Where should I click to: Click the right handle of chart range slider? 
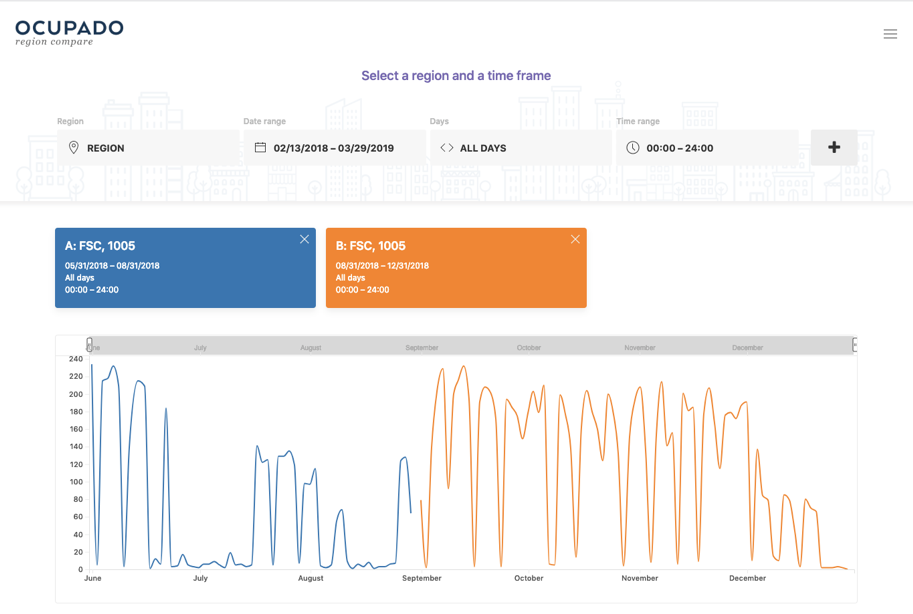click(855, 345)
